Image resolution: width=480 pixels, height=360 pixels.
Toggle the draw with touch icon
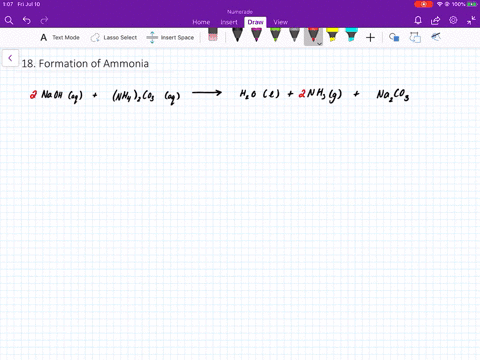tap(436, 37)
